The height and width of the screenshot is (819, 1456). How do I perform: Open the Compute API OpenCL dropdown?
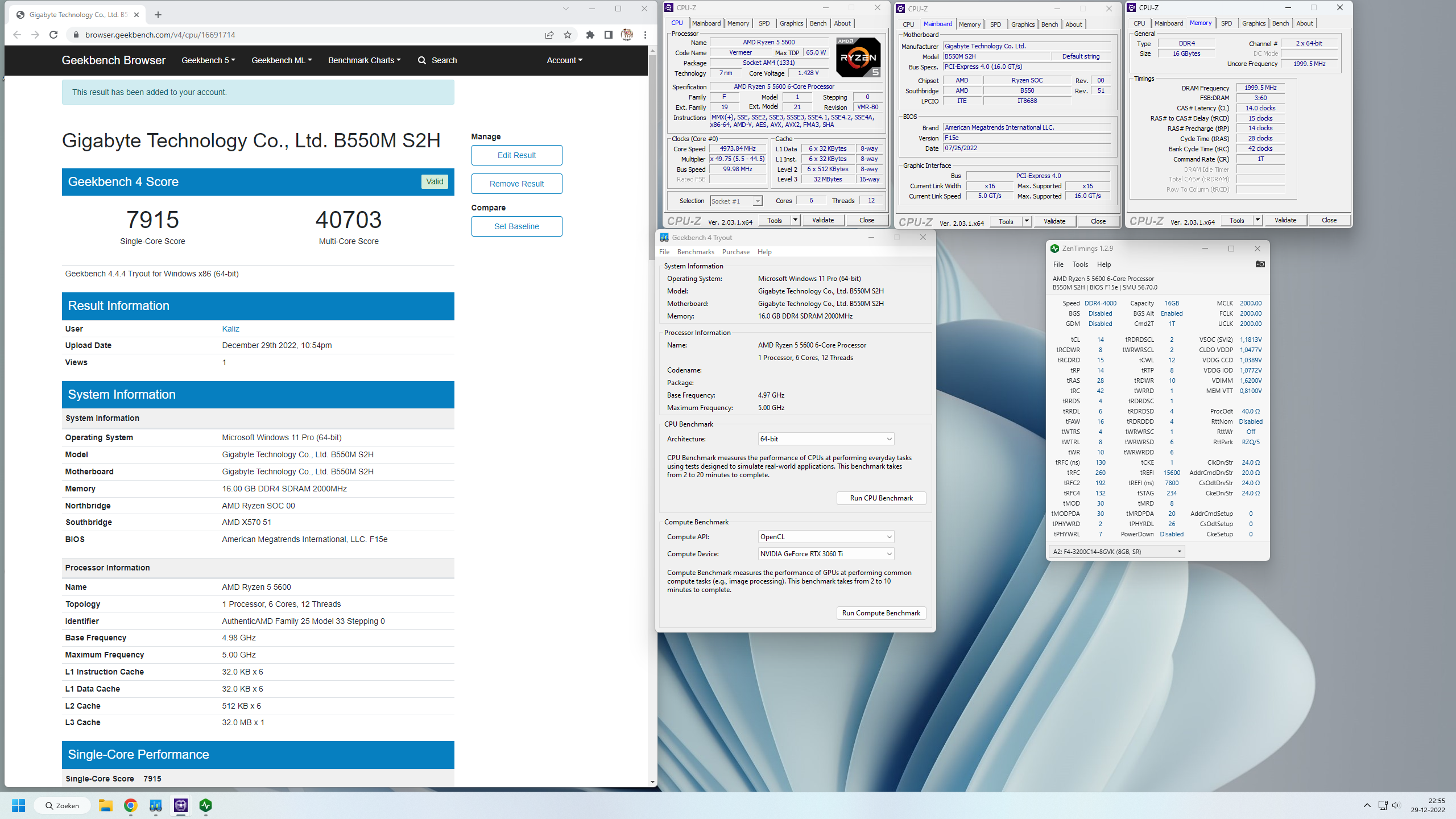(826, 537)
